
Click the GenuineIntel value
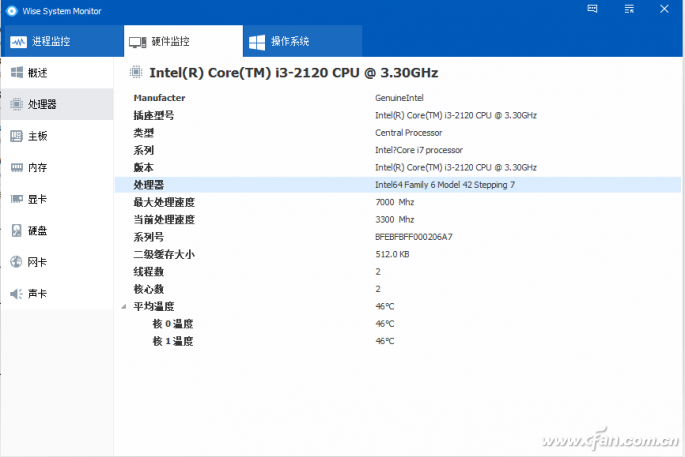[x=399, y=98]
